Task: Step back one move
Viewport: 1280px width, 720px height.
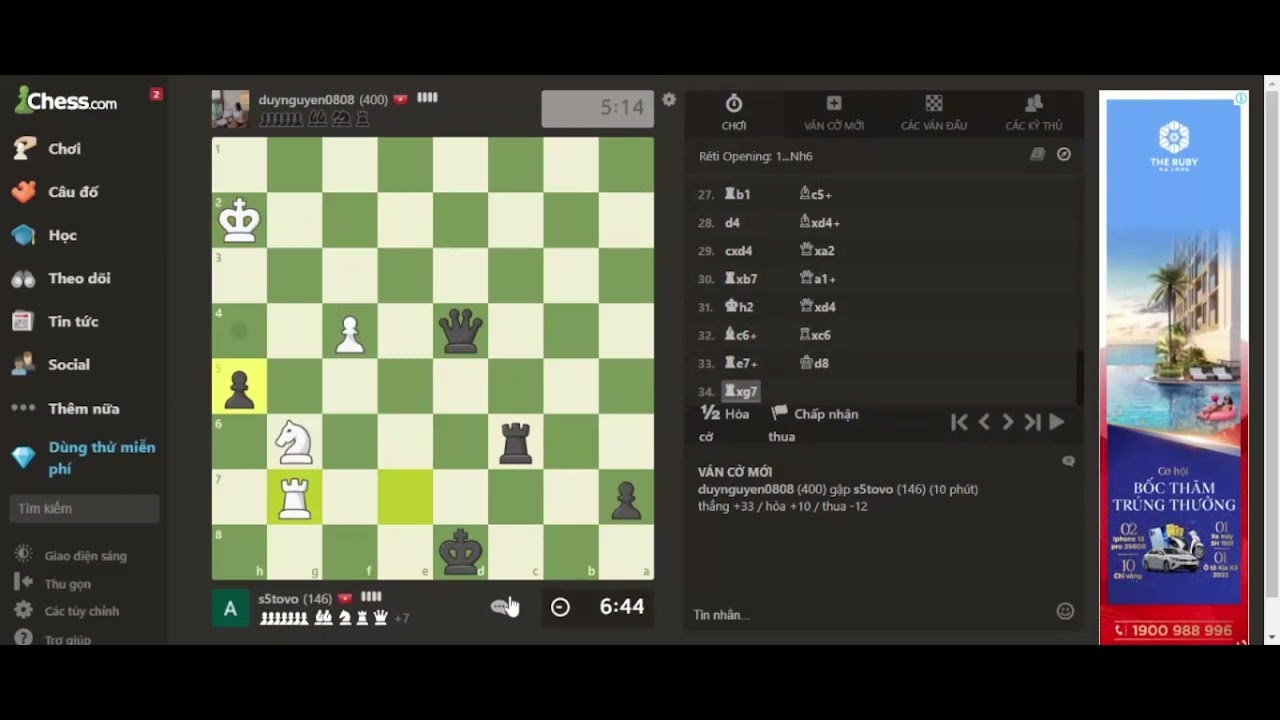Action: point(984,422)
